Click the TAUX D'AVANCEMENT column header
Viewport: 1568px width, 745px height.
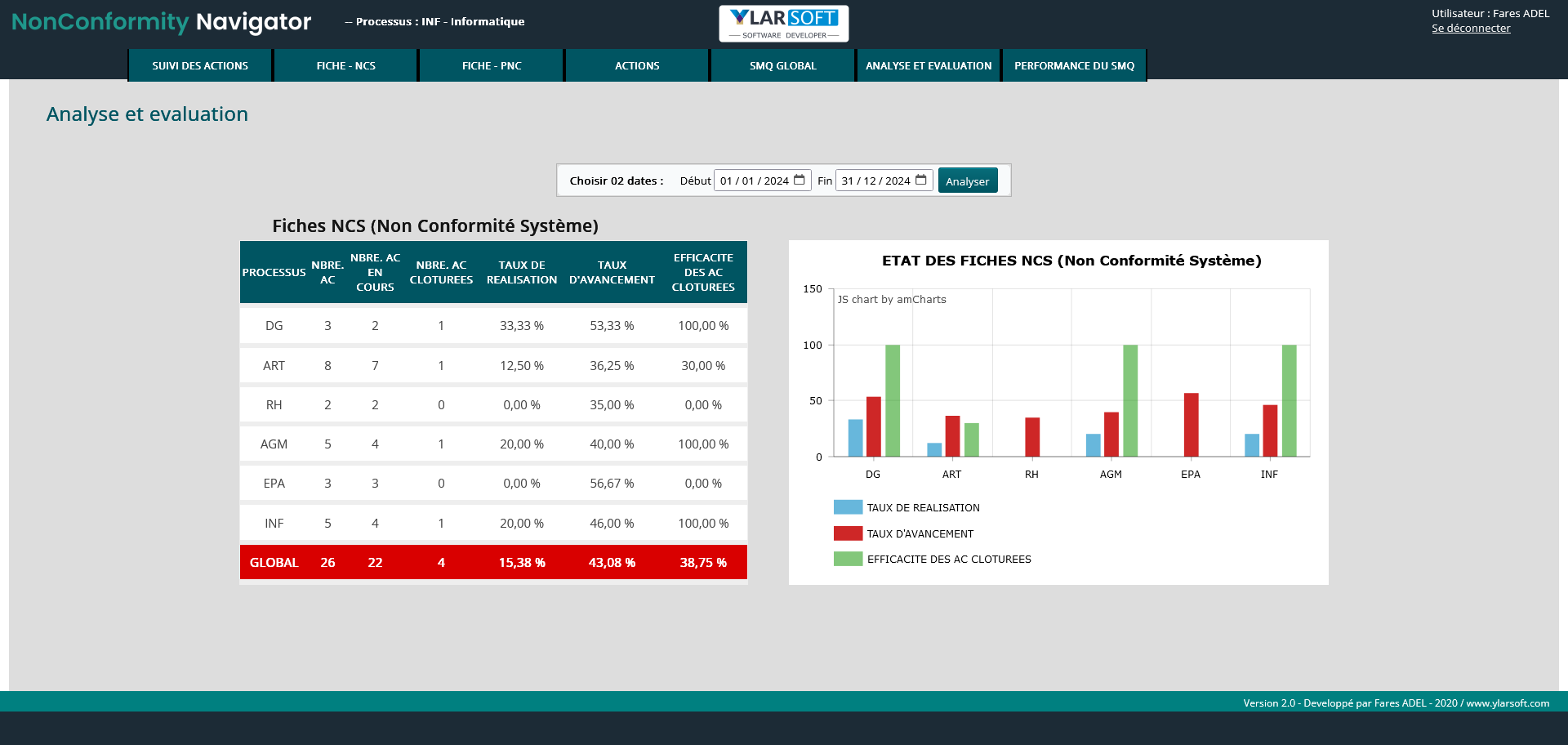click(x=612, y=273)
